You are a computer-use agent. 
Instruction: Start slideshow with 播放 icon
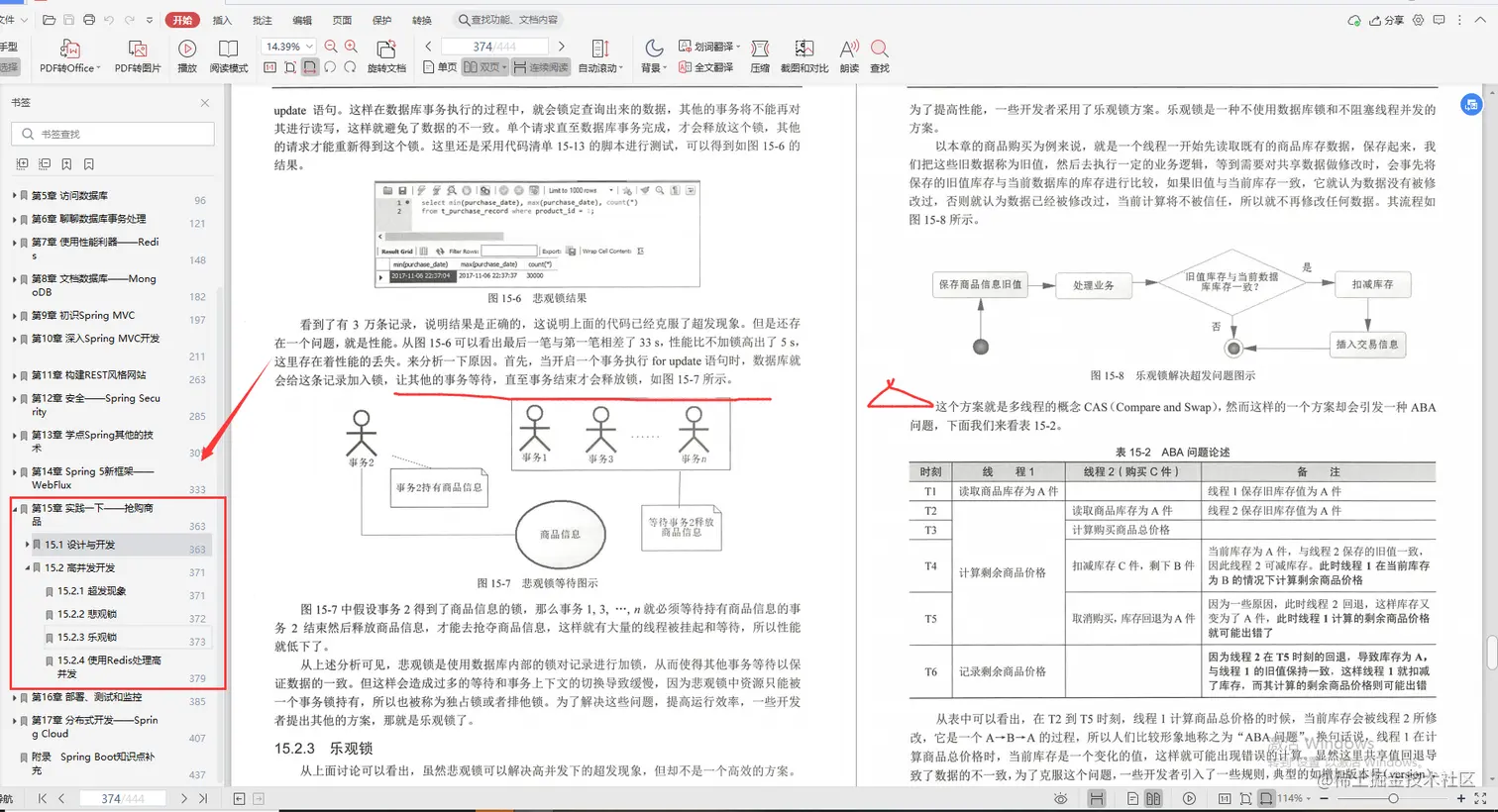click(187, 49)
